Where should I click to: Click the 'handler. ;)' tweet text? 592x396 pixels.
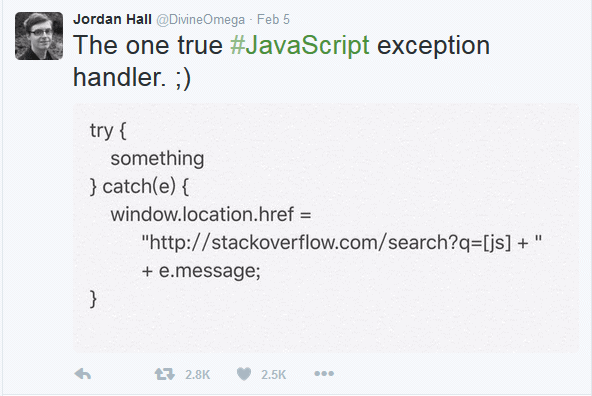coord(132,78)
